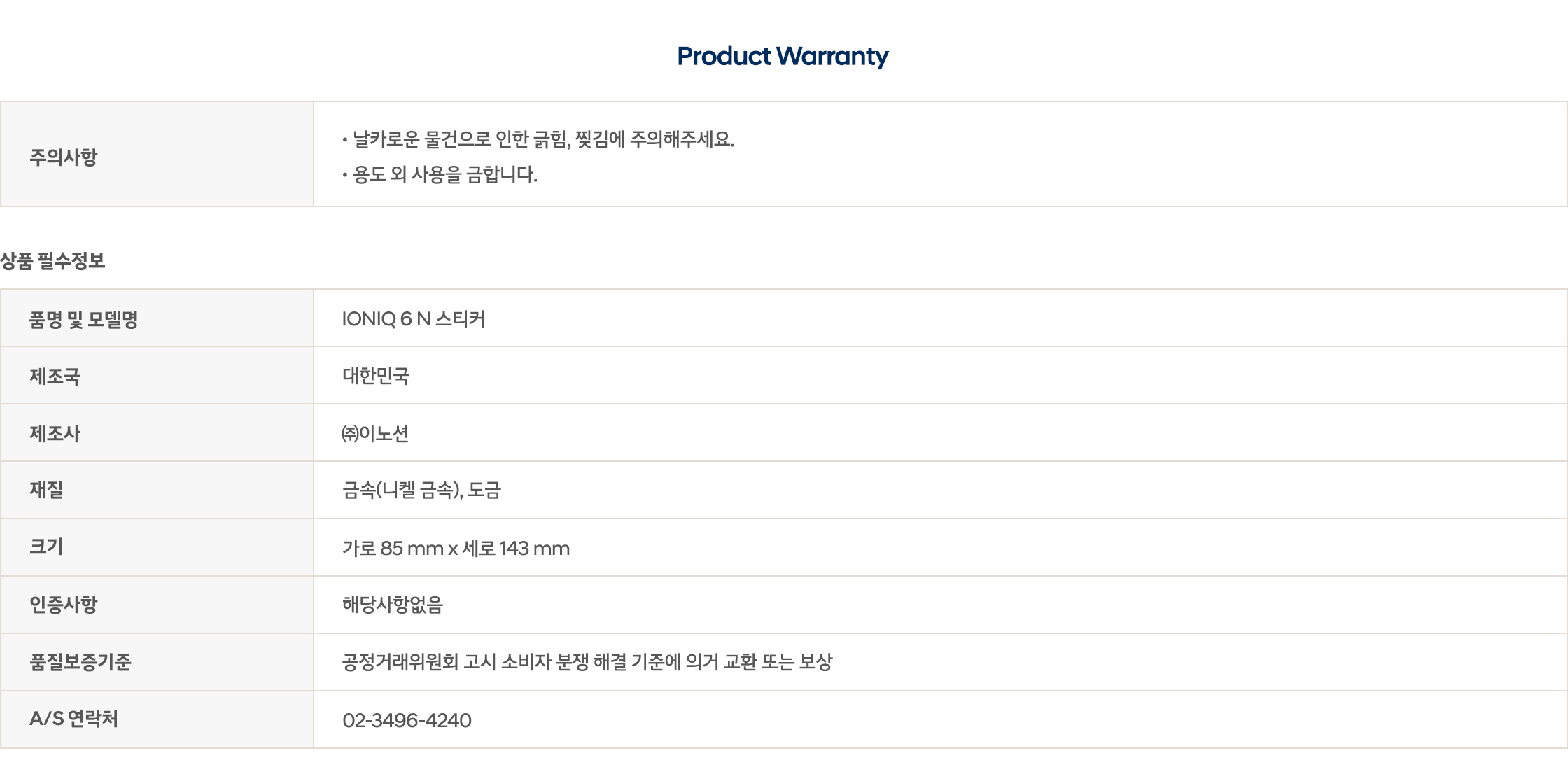Select the 크기 row label
This screenshot has width=1568, height=767.
(46, 547)
